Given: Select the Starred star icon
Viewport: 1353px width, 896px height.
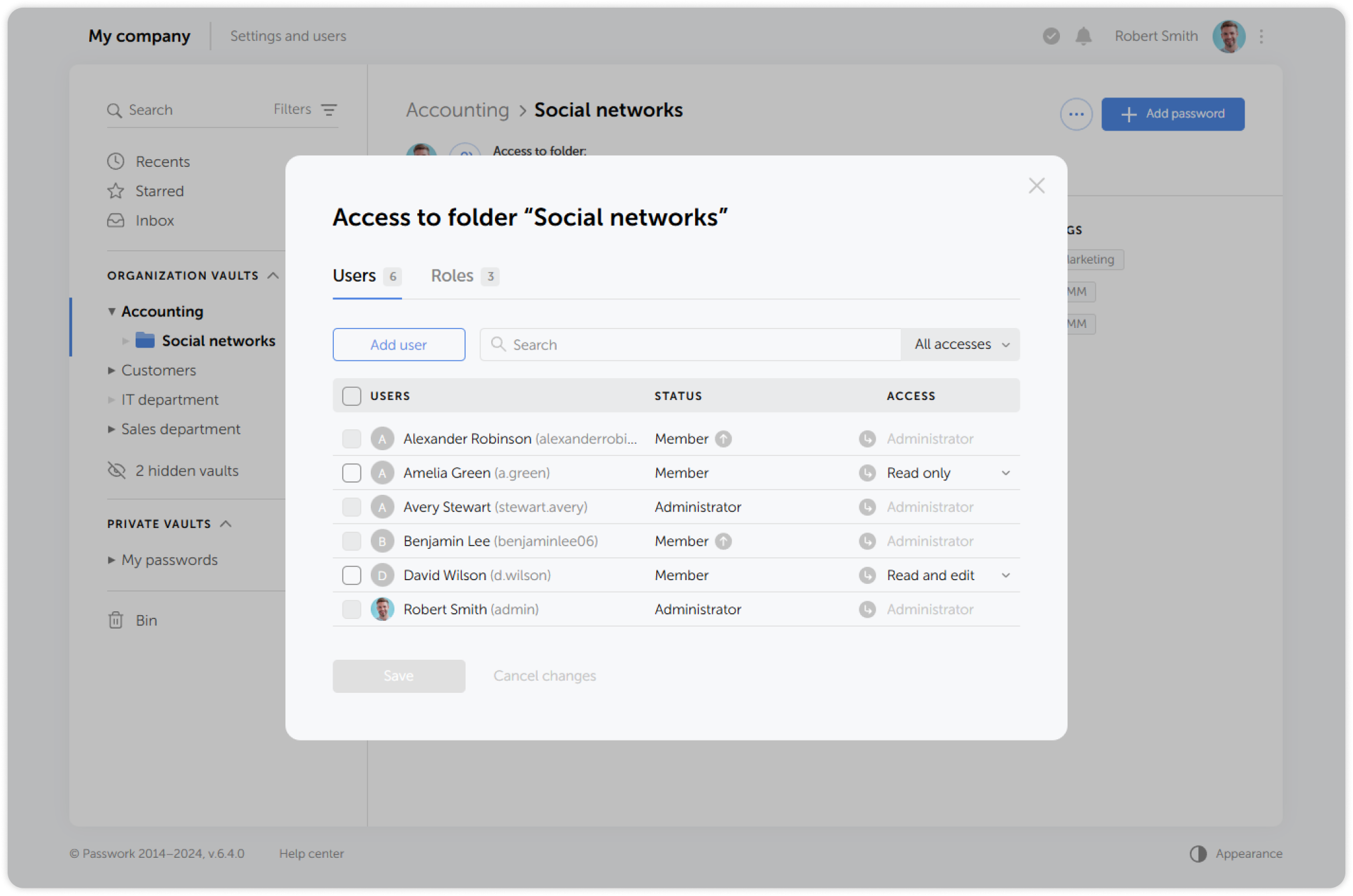Looking at the screenshot, I should (x=115, y=190).
